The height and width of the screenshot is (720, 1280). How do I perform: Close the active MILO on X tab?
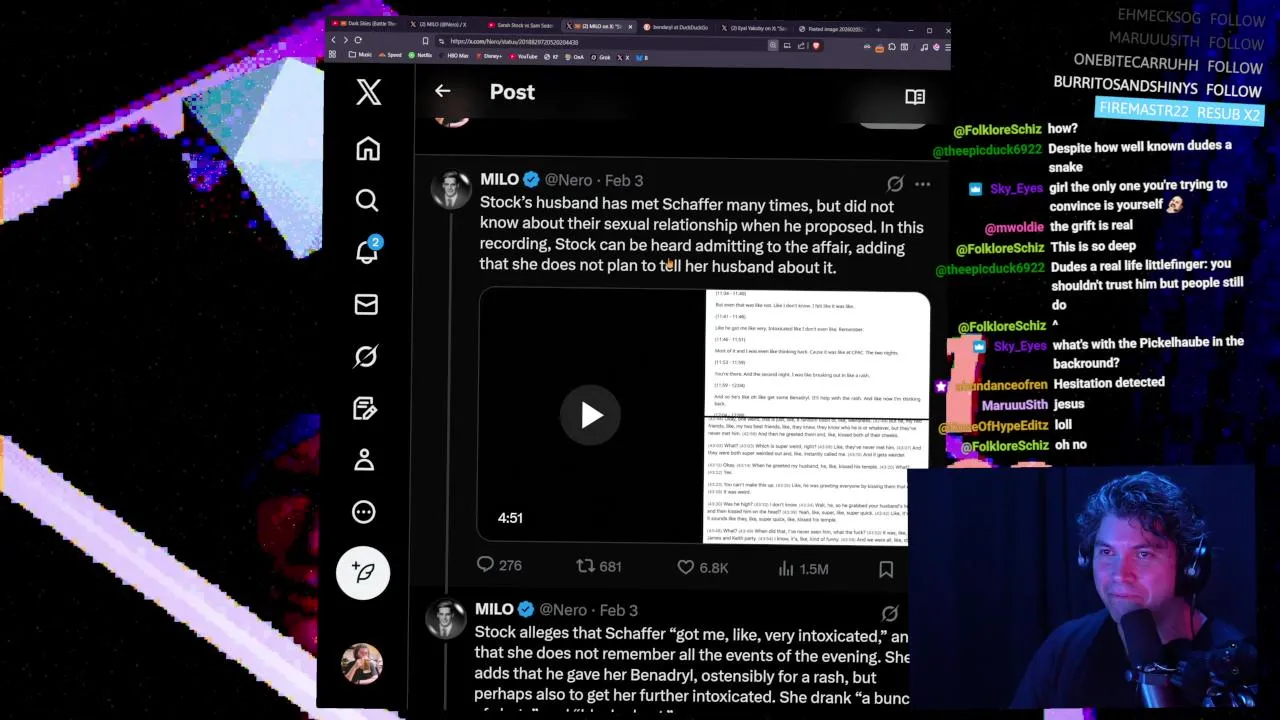[630, 27]
